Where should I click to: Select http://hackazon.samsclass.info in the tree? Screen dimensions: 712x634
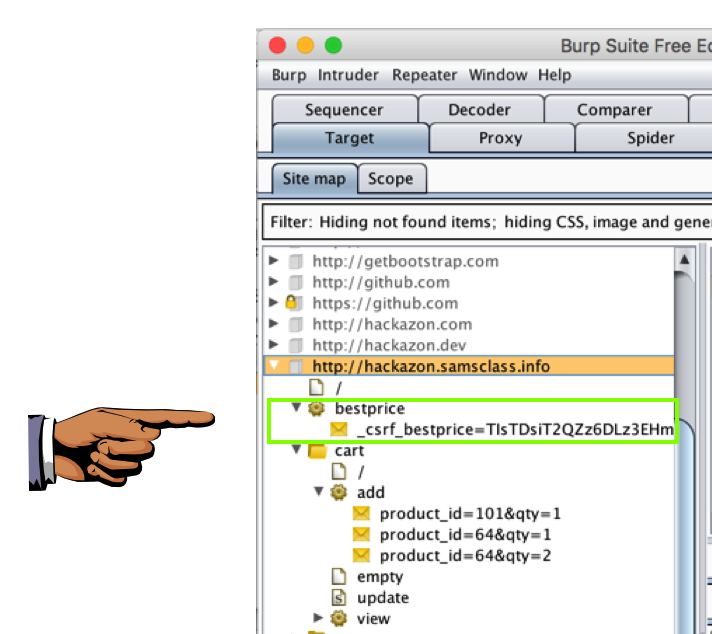point(431,366)
